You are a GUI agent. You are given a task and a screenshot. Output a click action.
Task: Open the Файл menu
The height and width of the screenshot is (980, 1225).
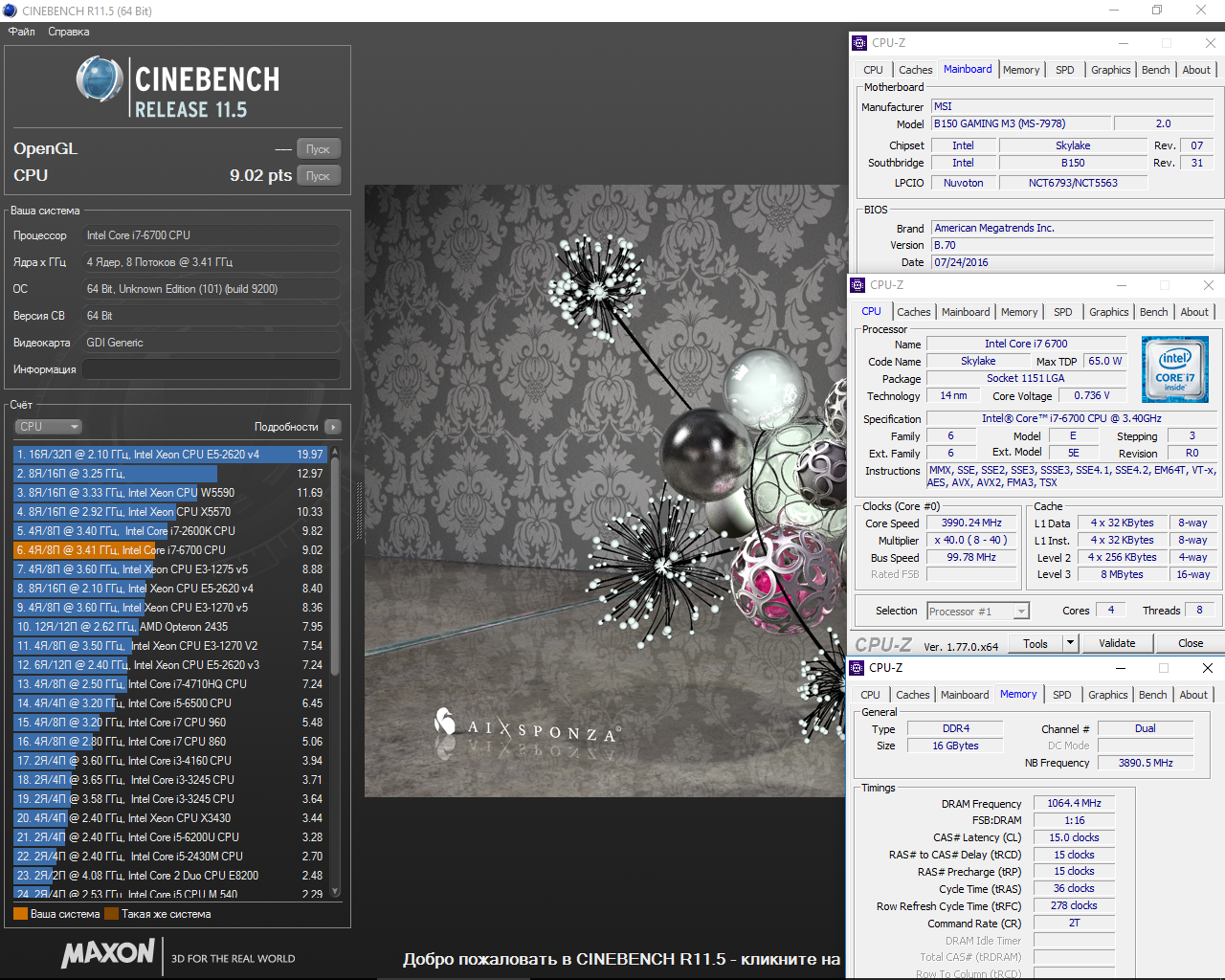coord(22,32)
